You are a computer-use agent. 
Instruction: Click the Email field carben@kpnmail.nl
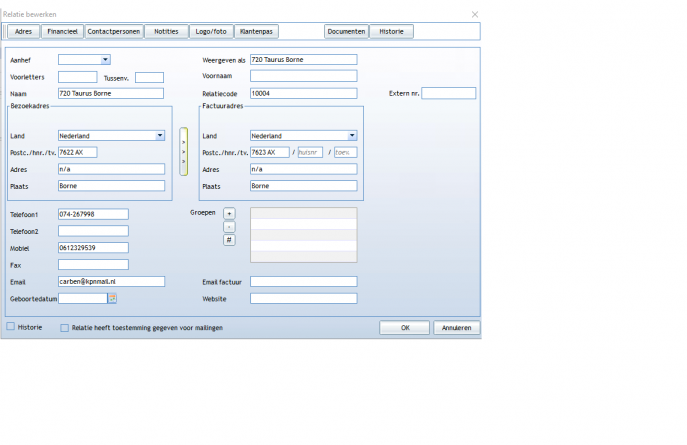coord(111,282)
